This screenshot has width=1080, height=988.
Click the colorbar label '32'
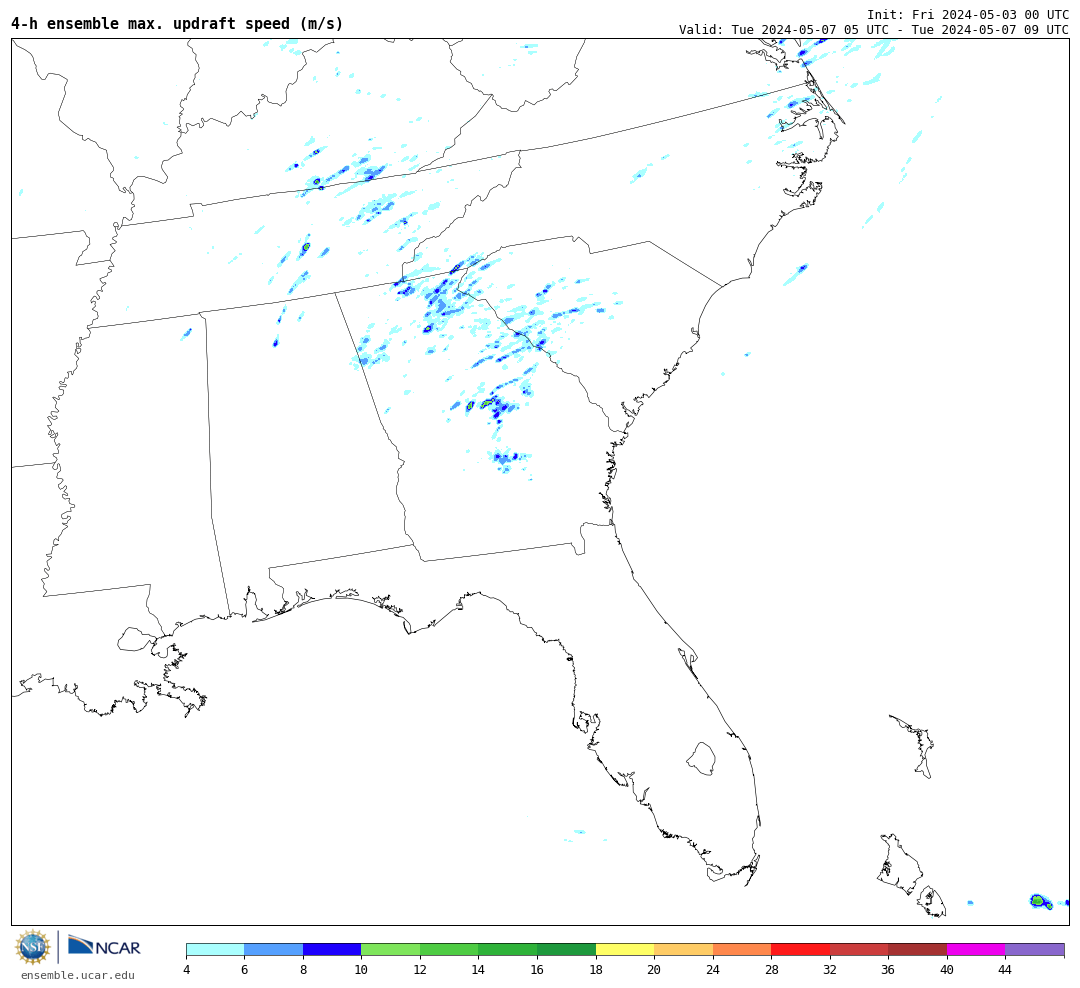click(x=830, y=970)
